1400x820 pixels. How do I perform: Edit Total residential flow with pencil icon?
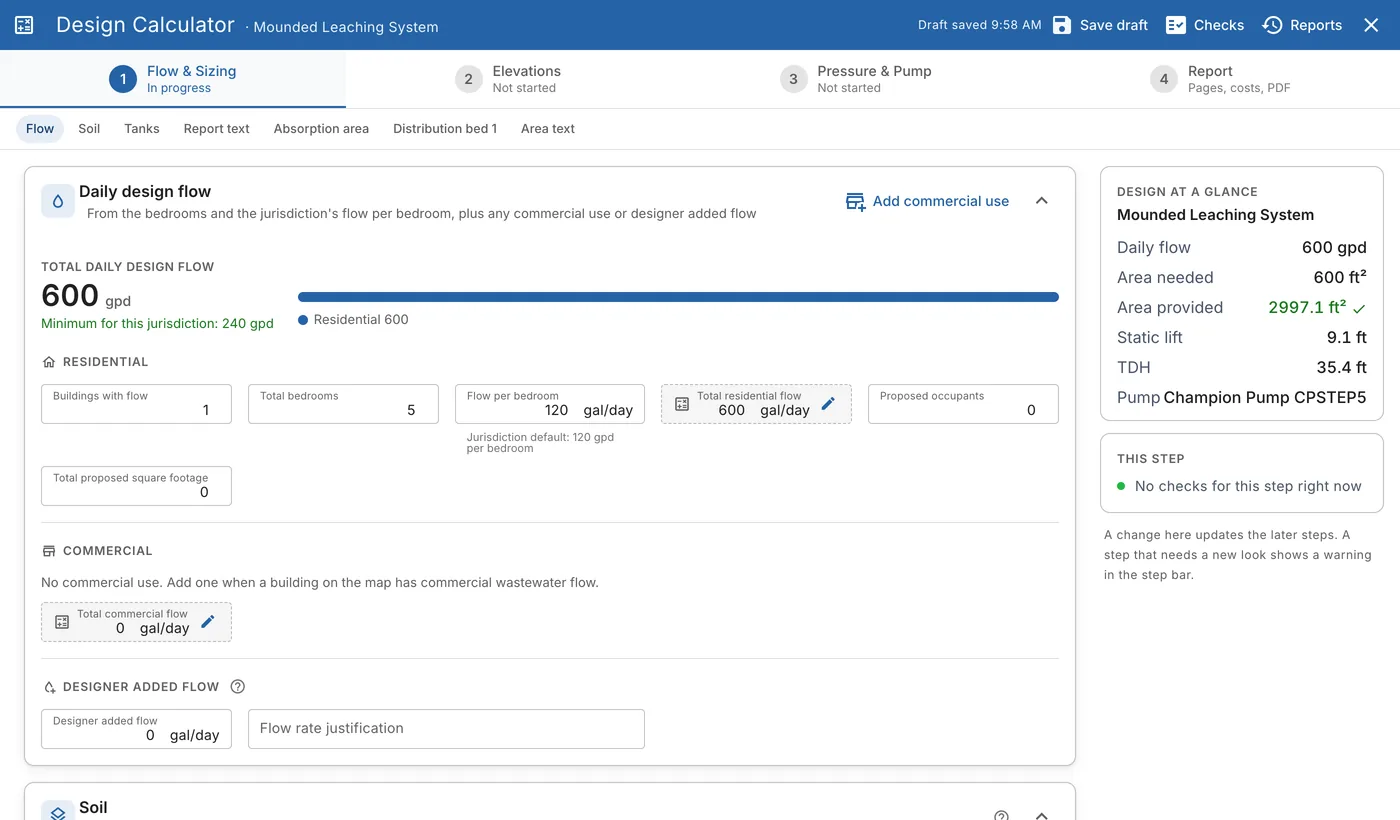point(828,404)
